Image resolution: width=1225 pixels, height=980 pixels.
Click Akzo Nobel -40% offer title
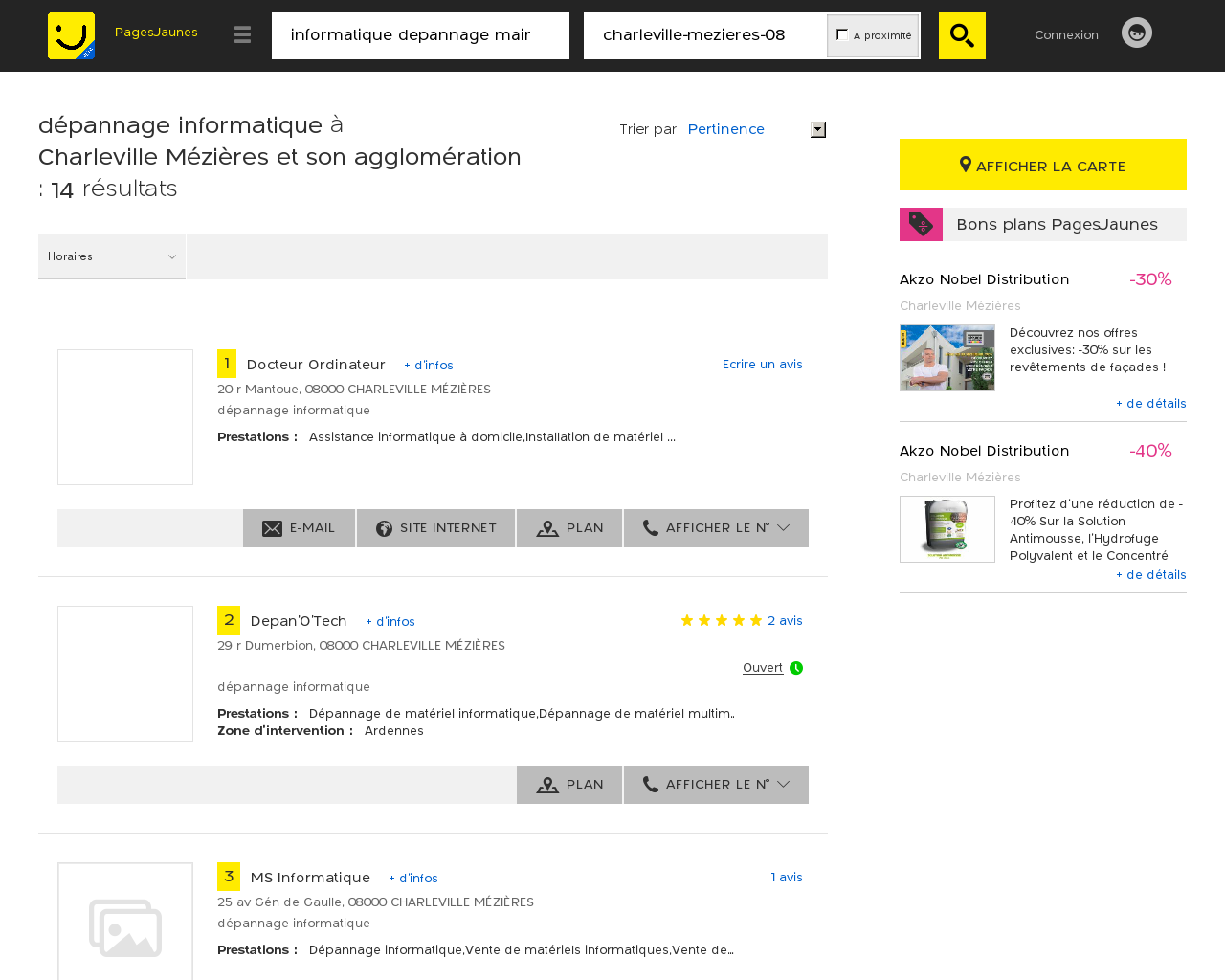tap(984, 451)
